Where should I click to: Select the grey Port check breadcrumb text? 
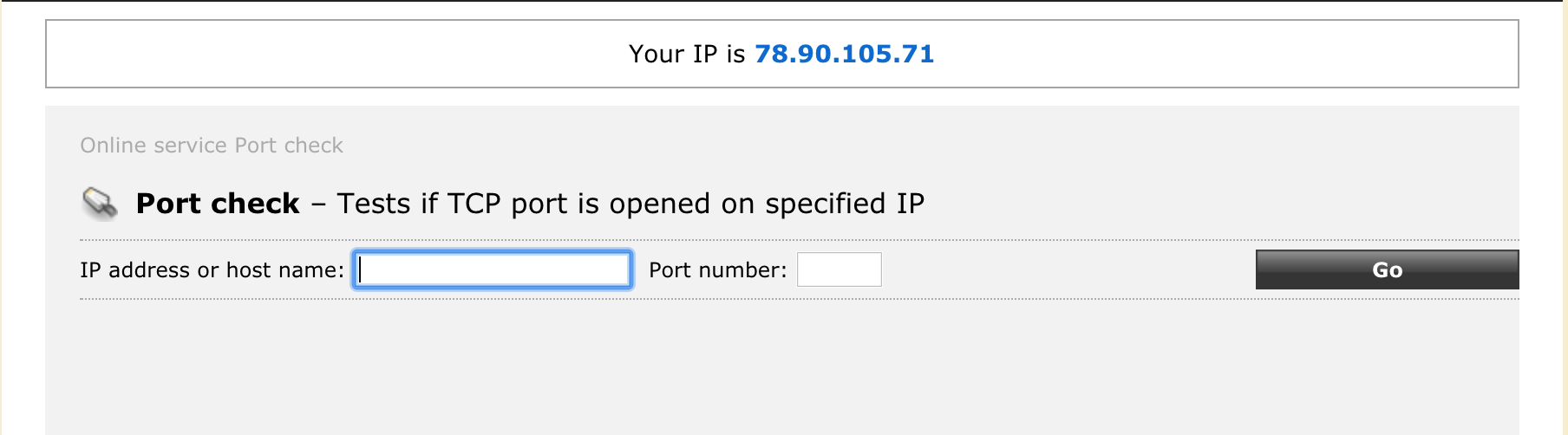coord(289,145)
